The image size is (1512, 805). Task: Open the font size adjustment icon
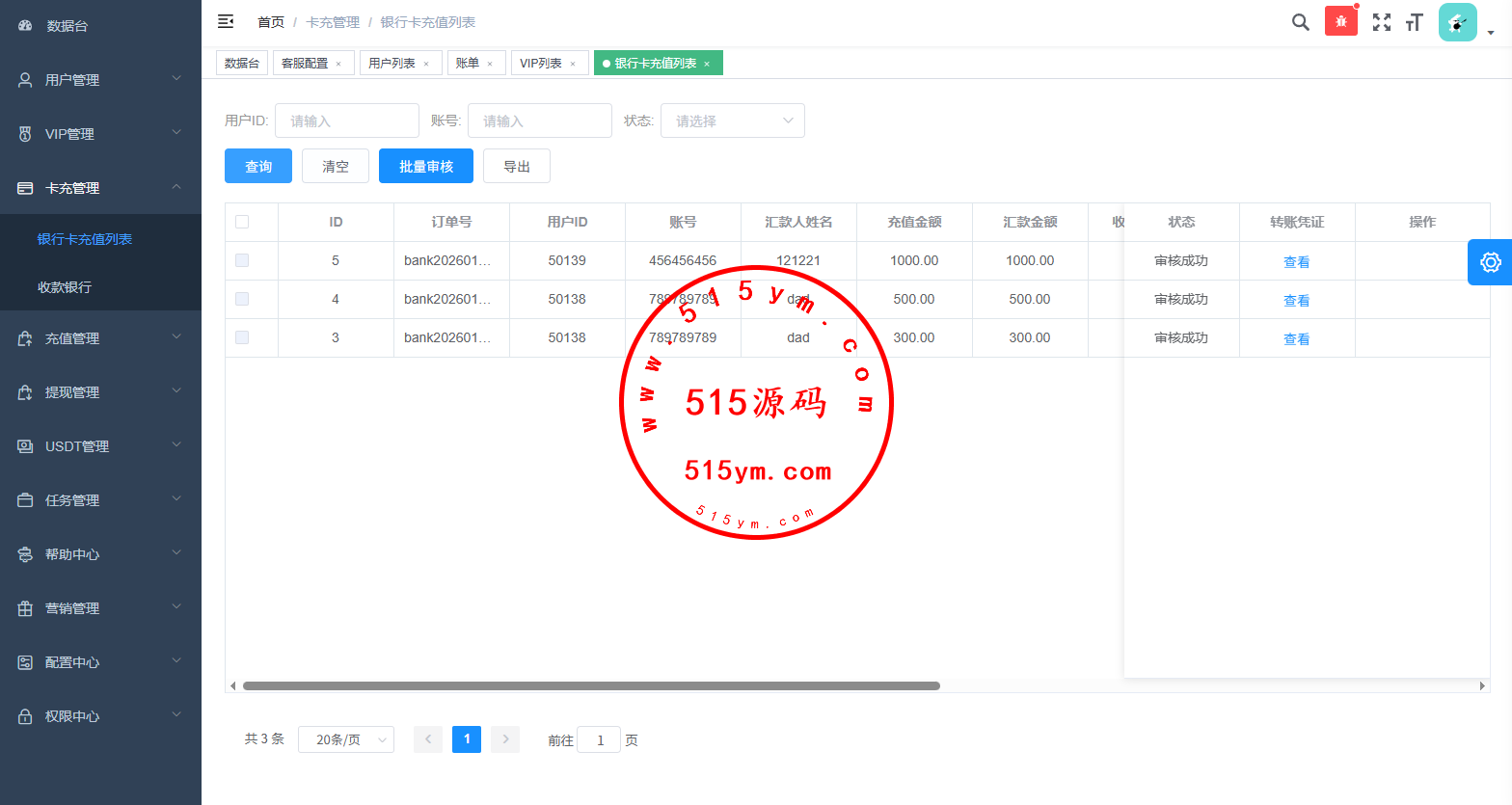(x=1415, y=22)
